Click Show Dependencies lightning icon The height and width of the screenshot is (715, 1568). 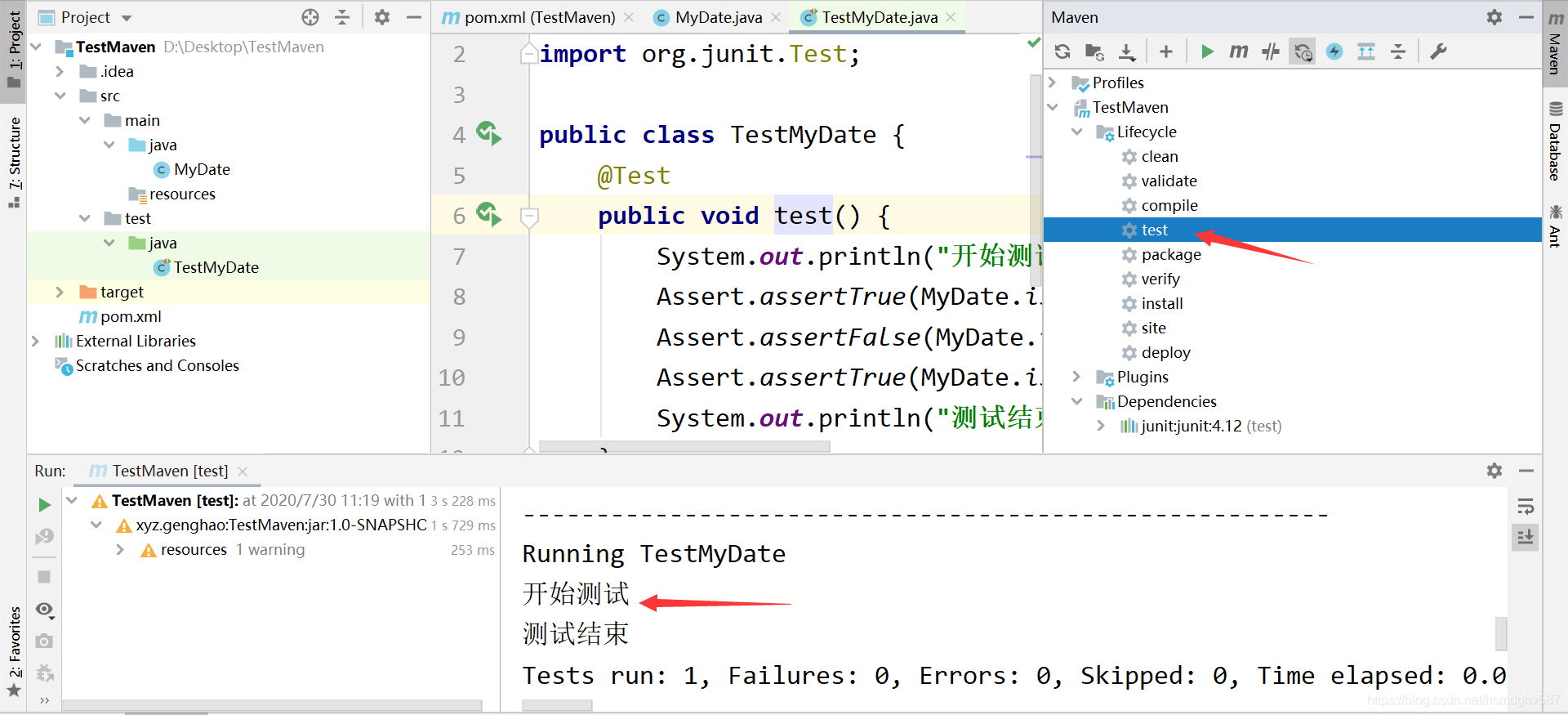point(1334,51)
